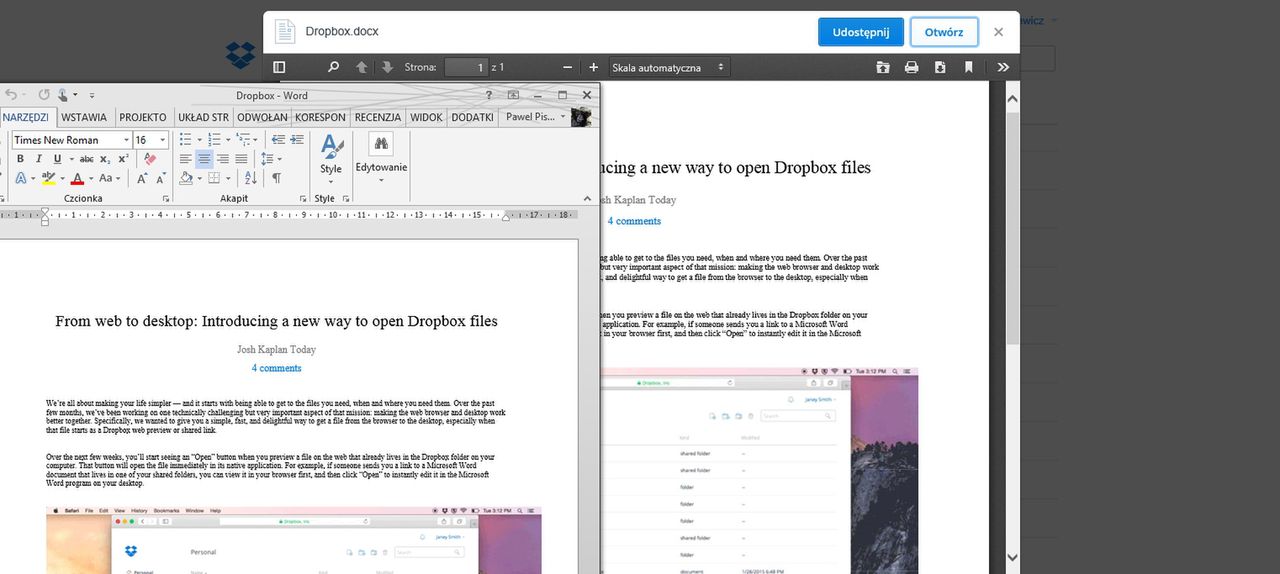
Task: Click the yellow text highlight color button
Action: [48, 178]
